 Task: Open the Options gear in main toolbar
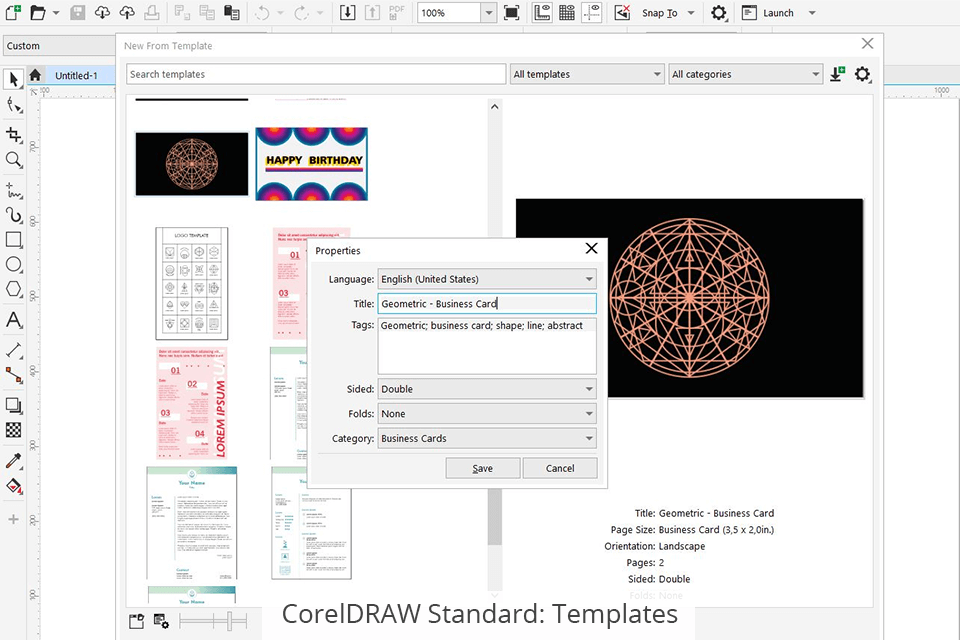click(719, 13)
